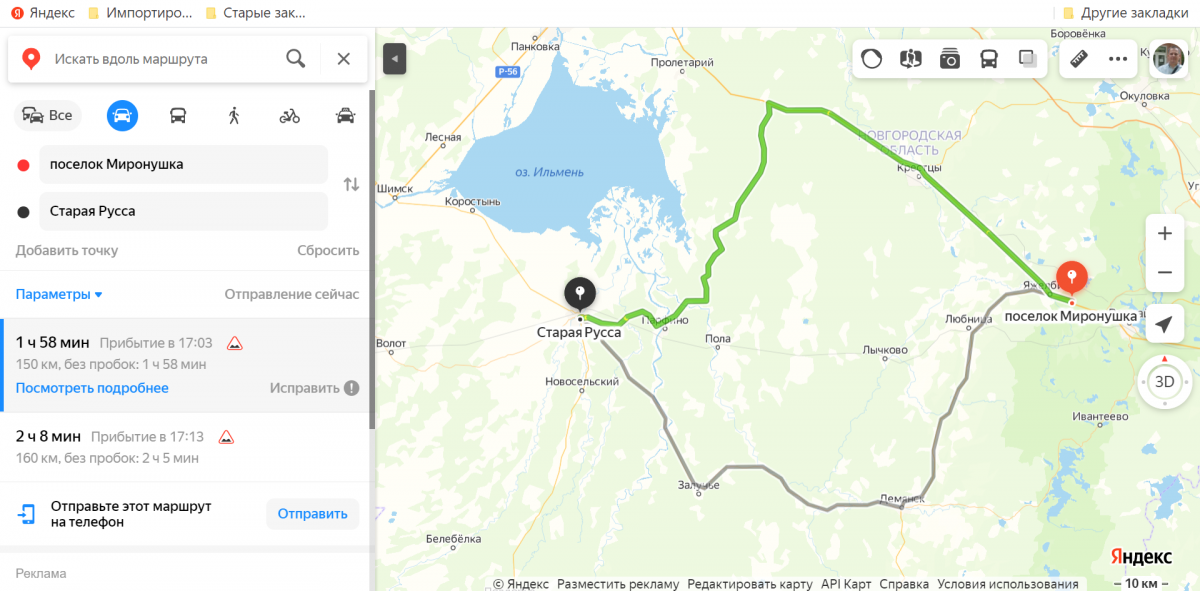Screen dimensions: 1200x591
Task: Open Посмотреть подробнее route details link
Action: tap(92, 388)
